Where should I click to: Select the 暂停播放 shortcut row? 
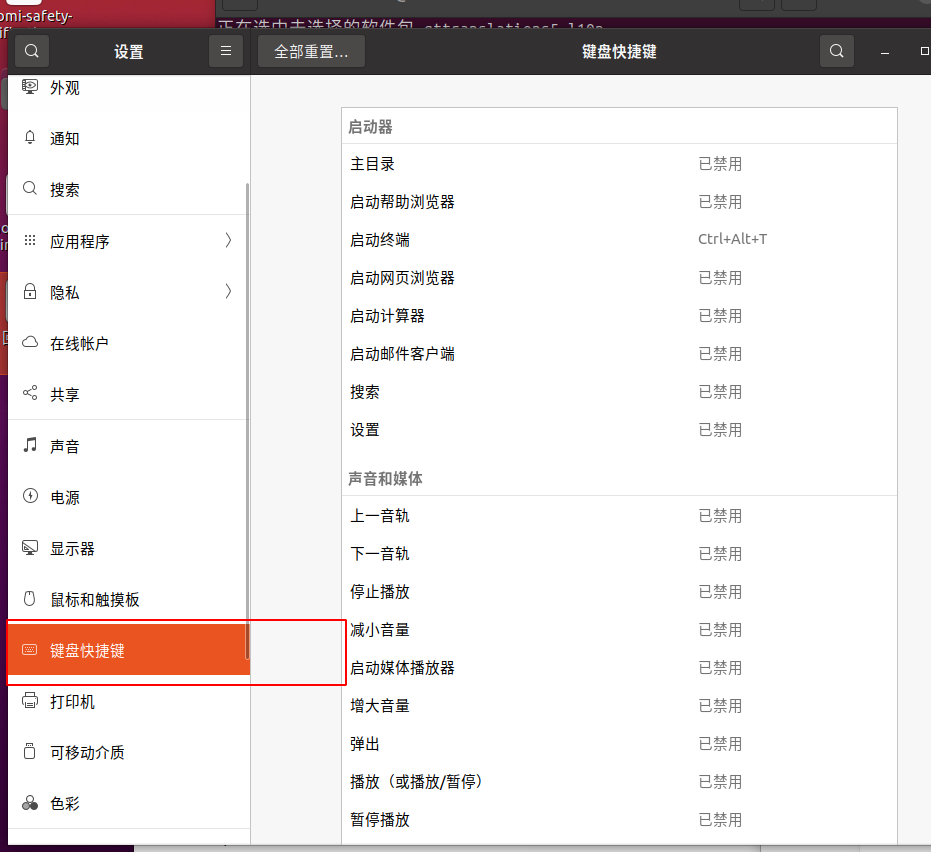point(619,819)
